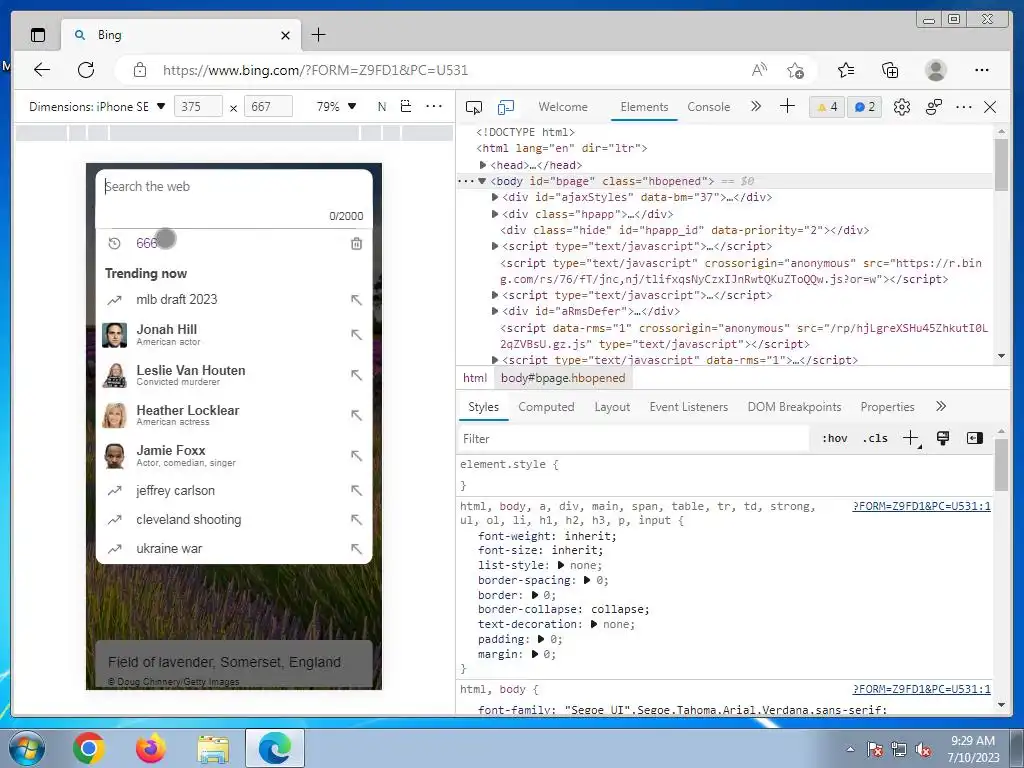This screenshot has height=768, width=1024.
Task: Open the Dimensions iPhone SE dropdown
Action: (97, 106)
